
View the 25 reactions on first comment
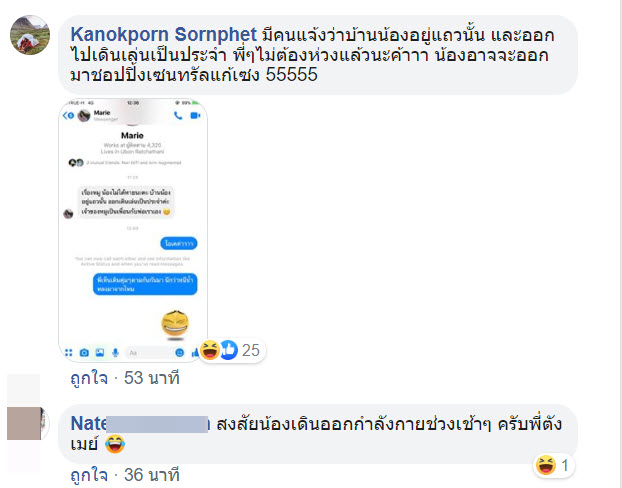point(232,350)
